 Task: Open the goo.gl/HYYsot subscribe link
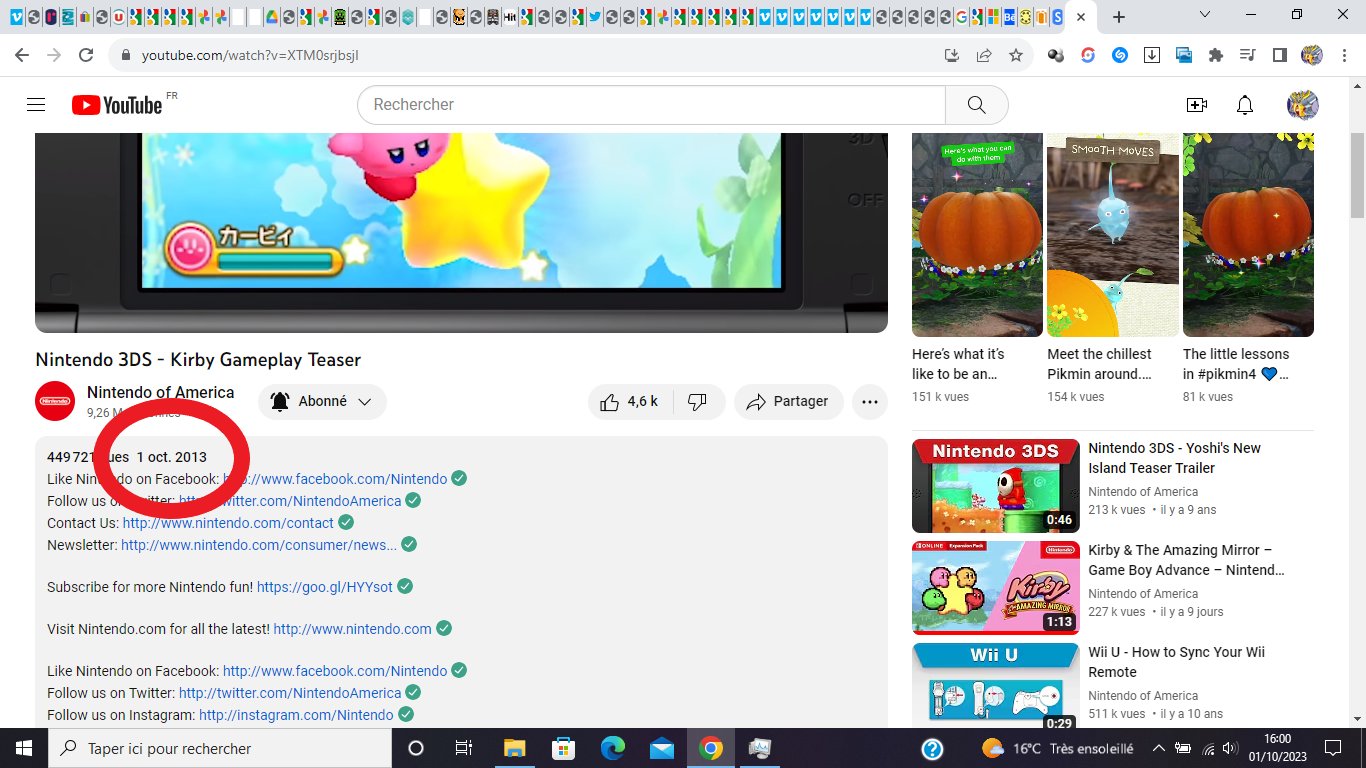[324, 587]
